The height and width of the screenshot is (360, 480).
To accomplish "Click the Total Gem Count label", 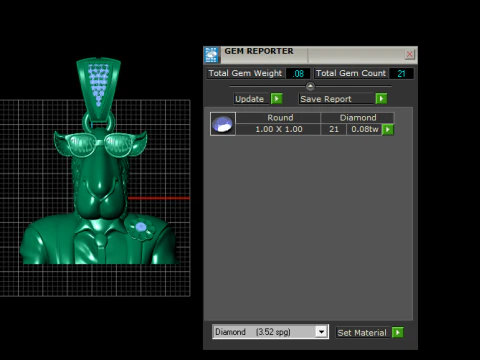I will [x=351, y=73].
